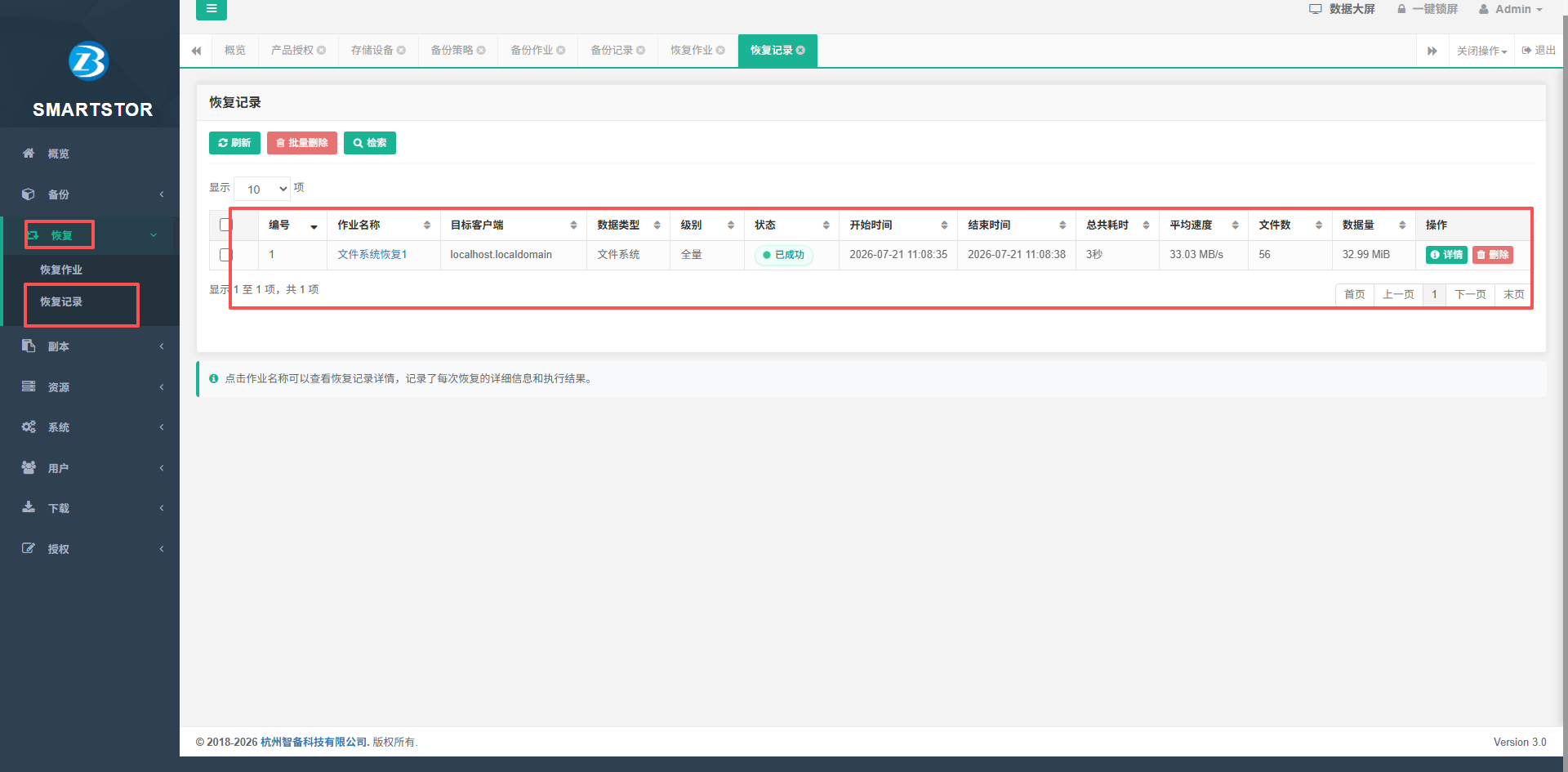Expand the 授权 sidebar menu
The image size is (1568, 772).
tap(90, 549)
